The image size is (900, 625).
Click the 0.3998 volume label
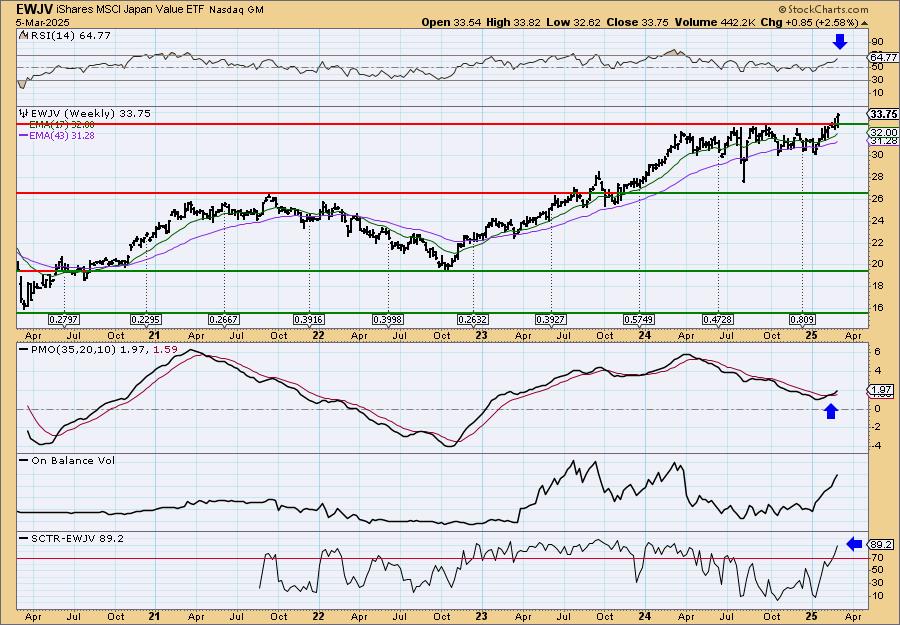388,319
